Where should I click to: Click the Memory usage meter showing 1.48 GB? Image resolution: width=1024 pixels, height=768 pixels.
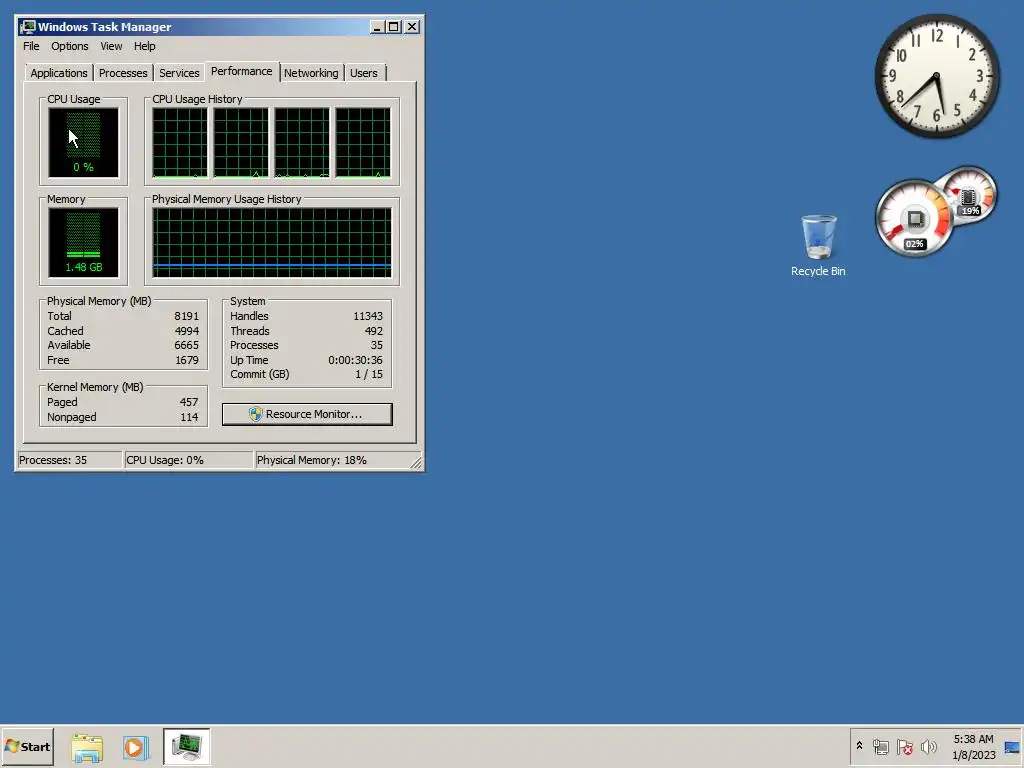83,242
